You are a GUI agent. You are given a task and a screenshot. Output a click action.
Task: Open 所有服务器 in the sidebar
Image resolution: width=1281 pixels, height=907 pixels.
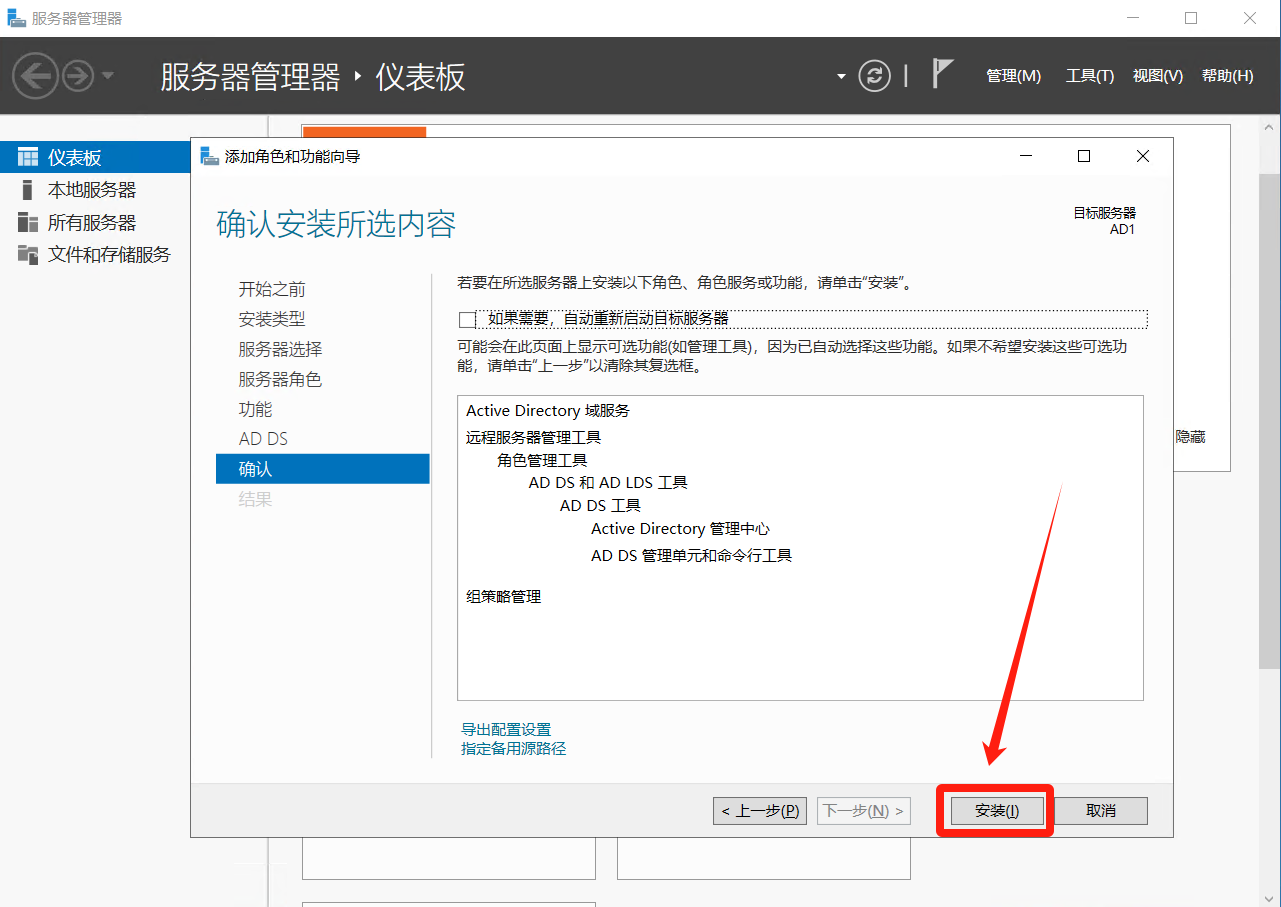click(91, 223)
